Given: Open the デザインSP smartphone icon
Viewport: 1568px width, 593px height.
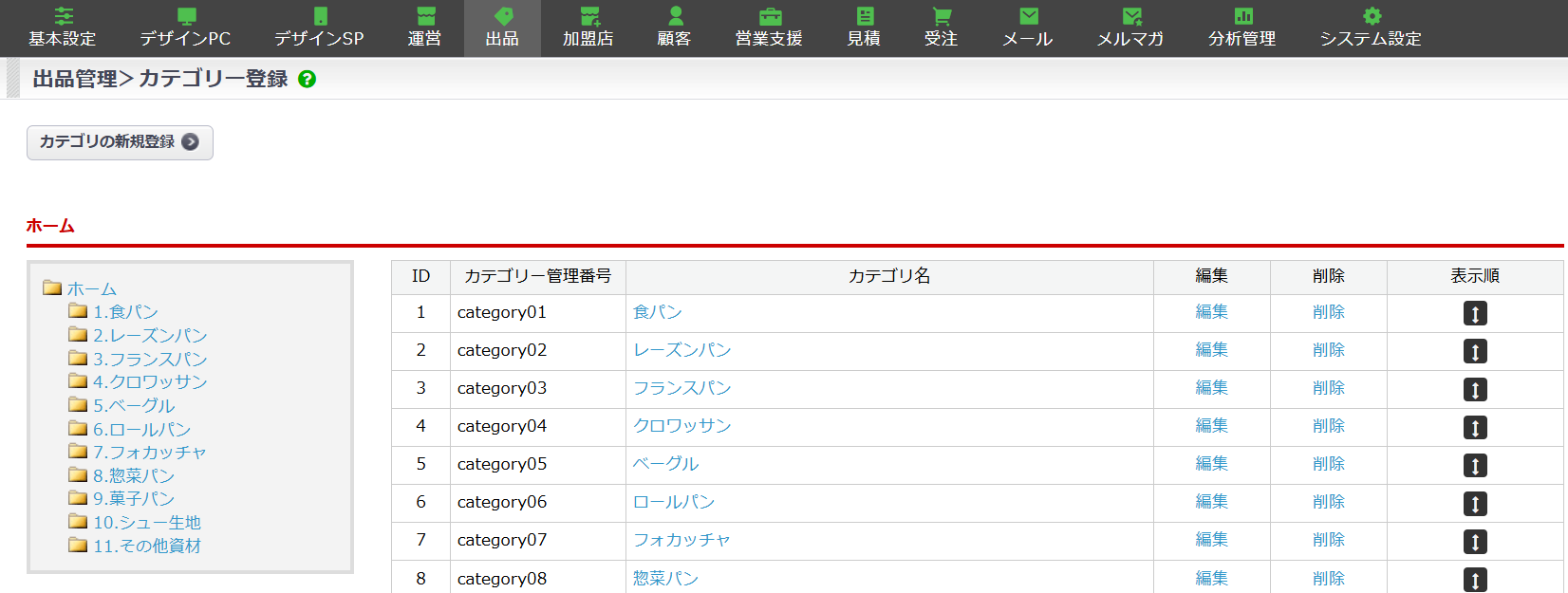Looking at the screenshot, I should tap(320, 16).
